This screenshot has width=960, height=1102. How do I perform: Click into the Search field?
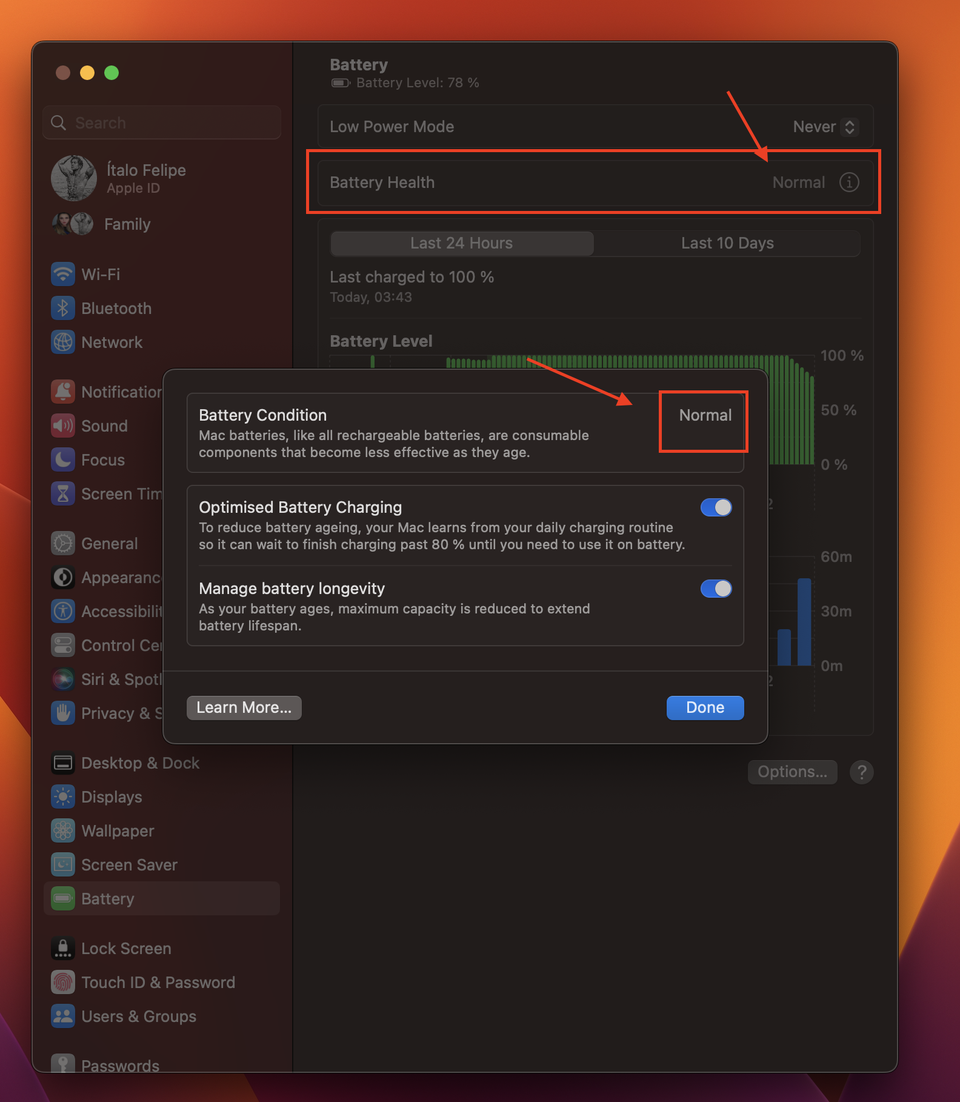click(162, 123)
